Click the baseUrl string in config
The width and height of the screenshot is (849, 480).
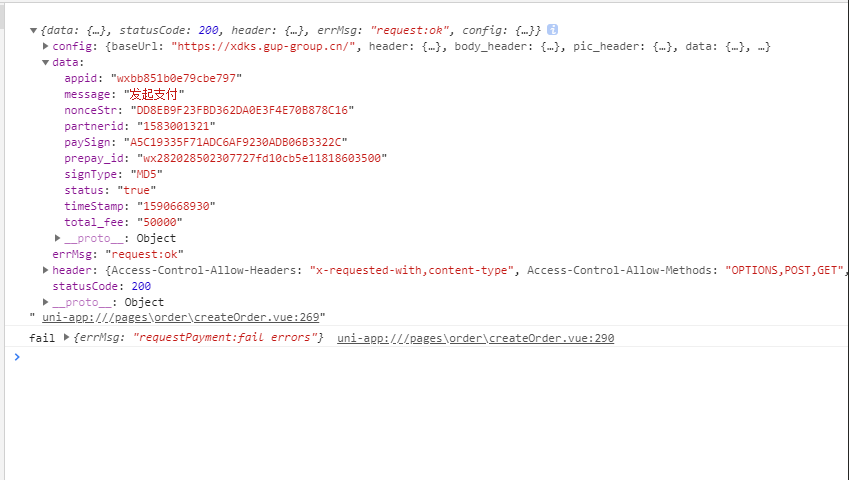(x=263, y=47)
